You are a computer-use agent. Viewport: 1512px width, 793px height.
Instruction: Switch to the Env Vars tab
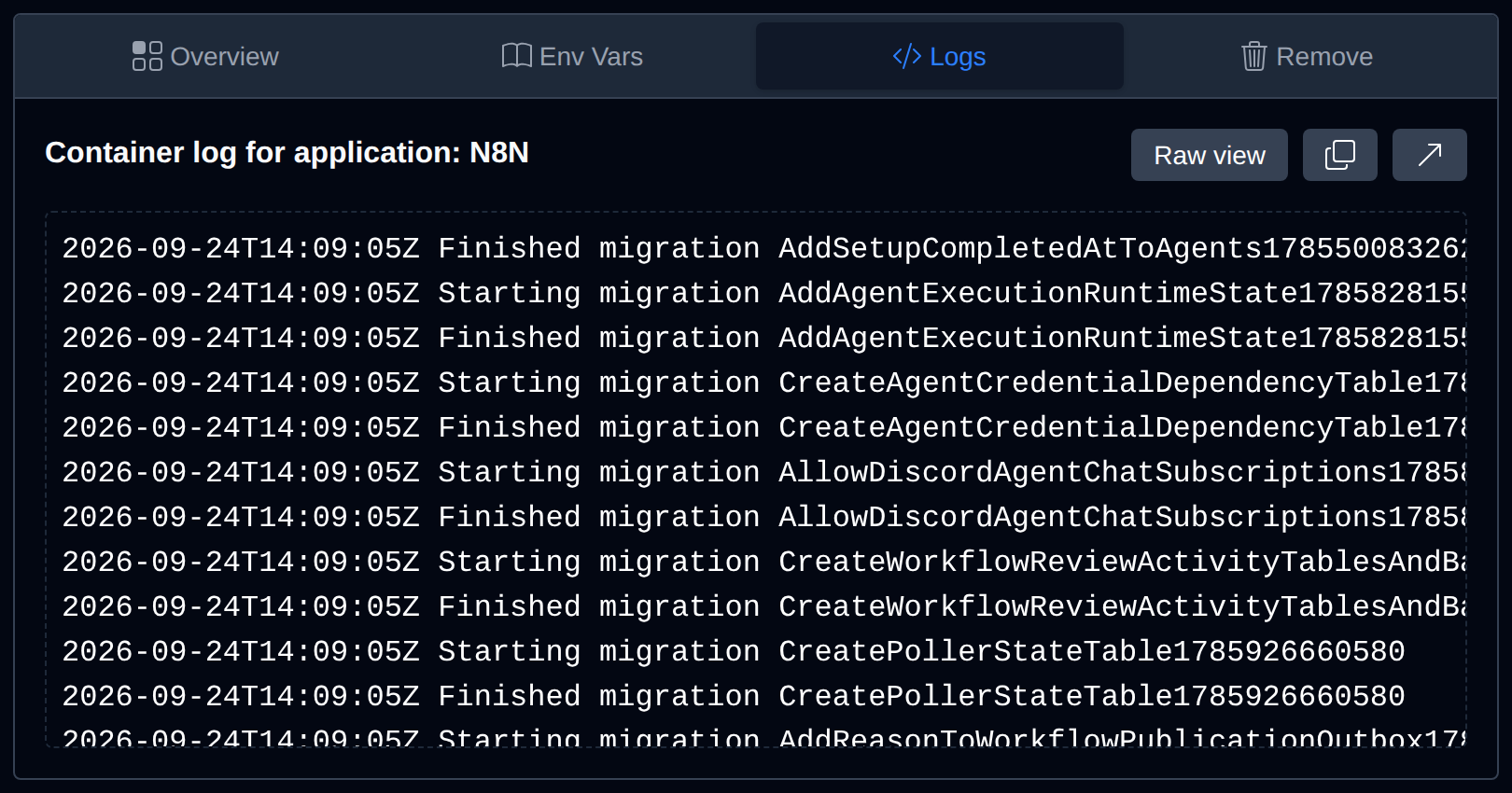[x=572, y=56]
